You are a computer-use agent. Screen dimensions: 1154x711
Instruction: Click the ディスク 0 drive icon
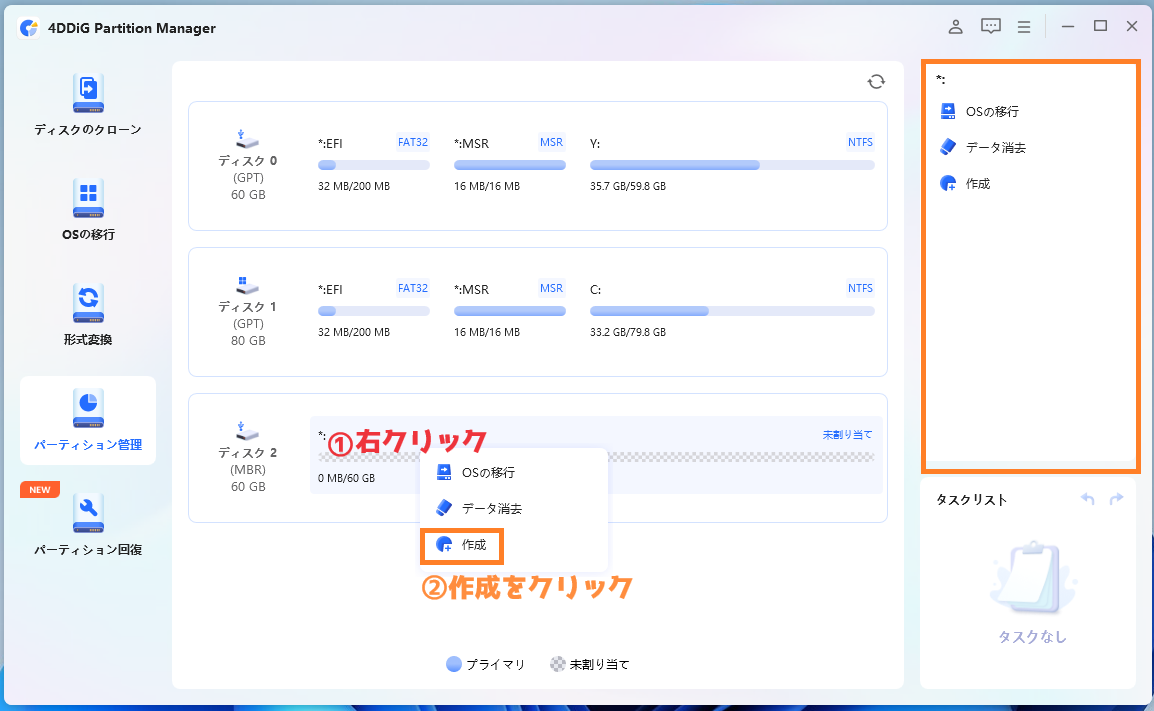coord(247,139)
